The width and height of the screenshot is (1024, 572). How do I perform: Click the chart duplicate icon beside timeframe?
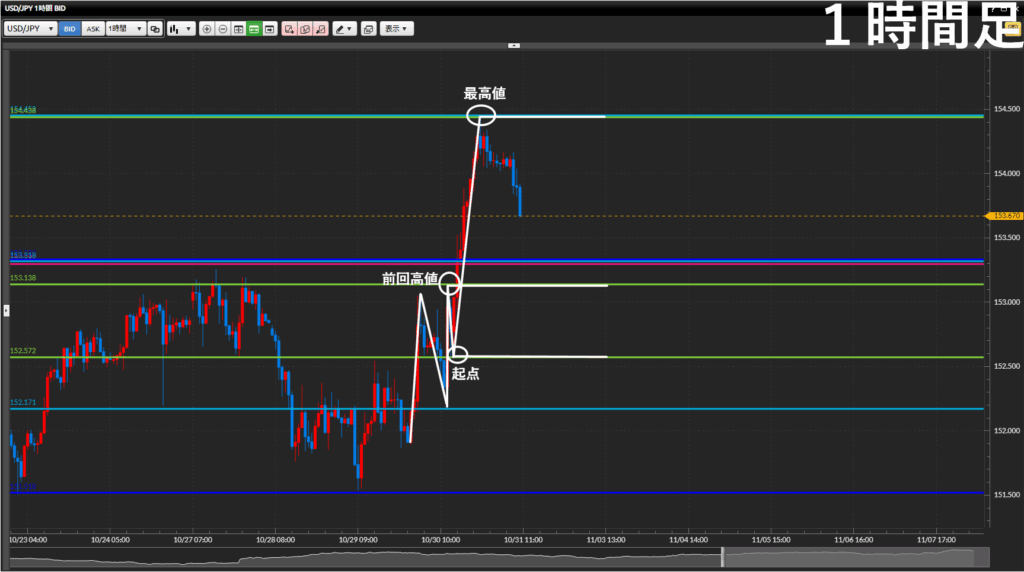[x=155, y=29]
